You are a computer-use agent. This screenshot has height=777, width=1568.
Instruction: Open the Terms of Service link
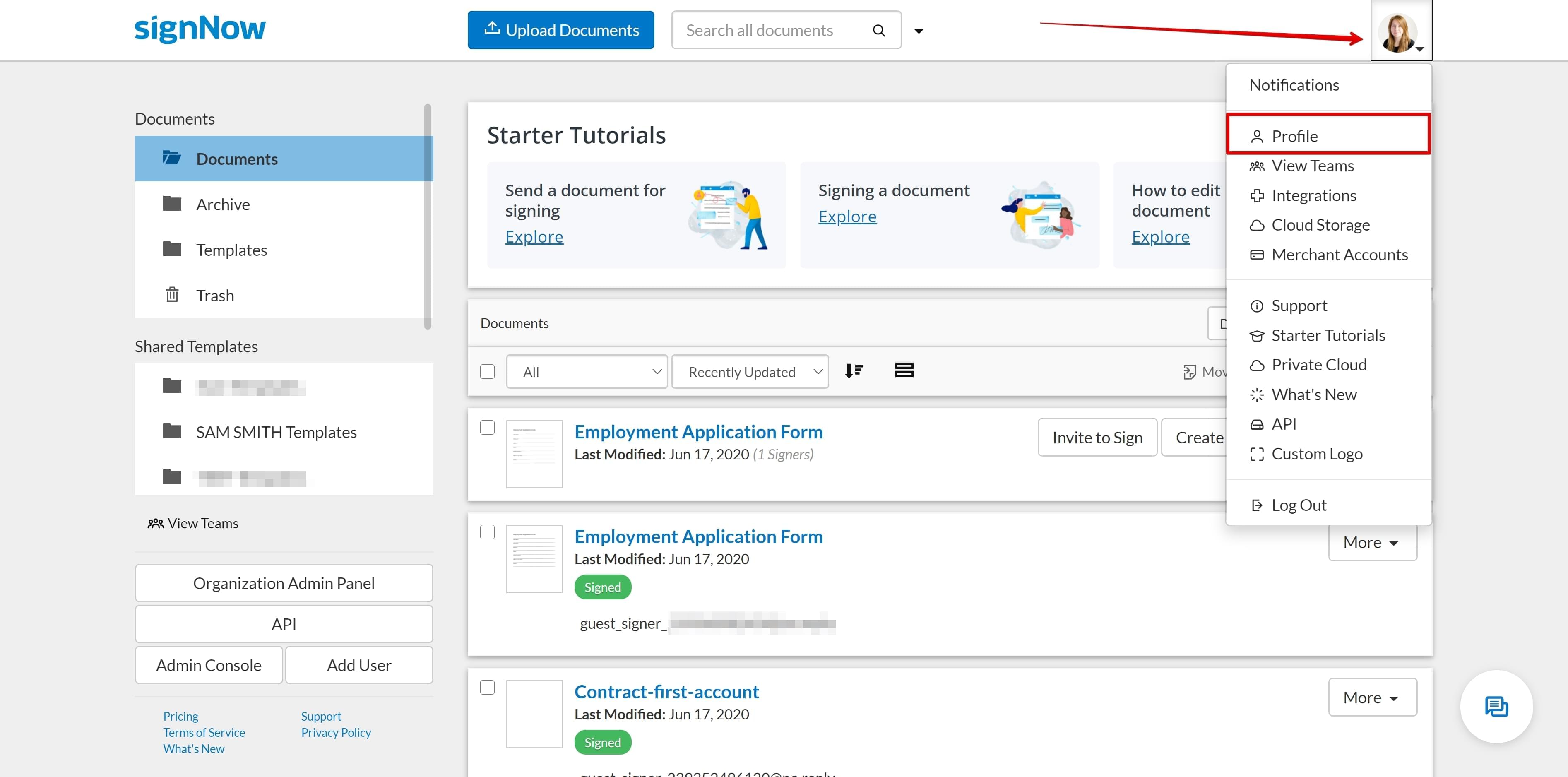[x=204, y=733]
